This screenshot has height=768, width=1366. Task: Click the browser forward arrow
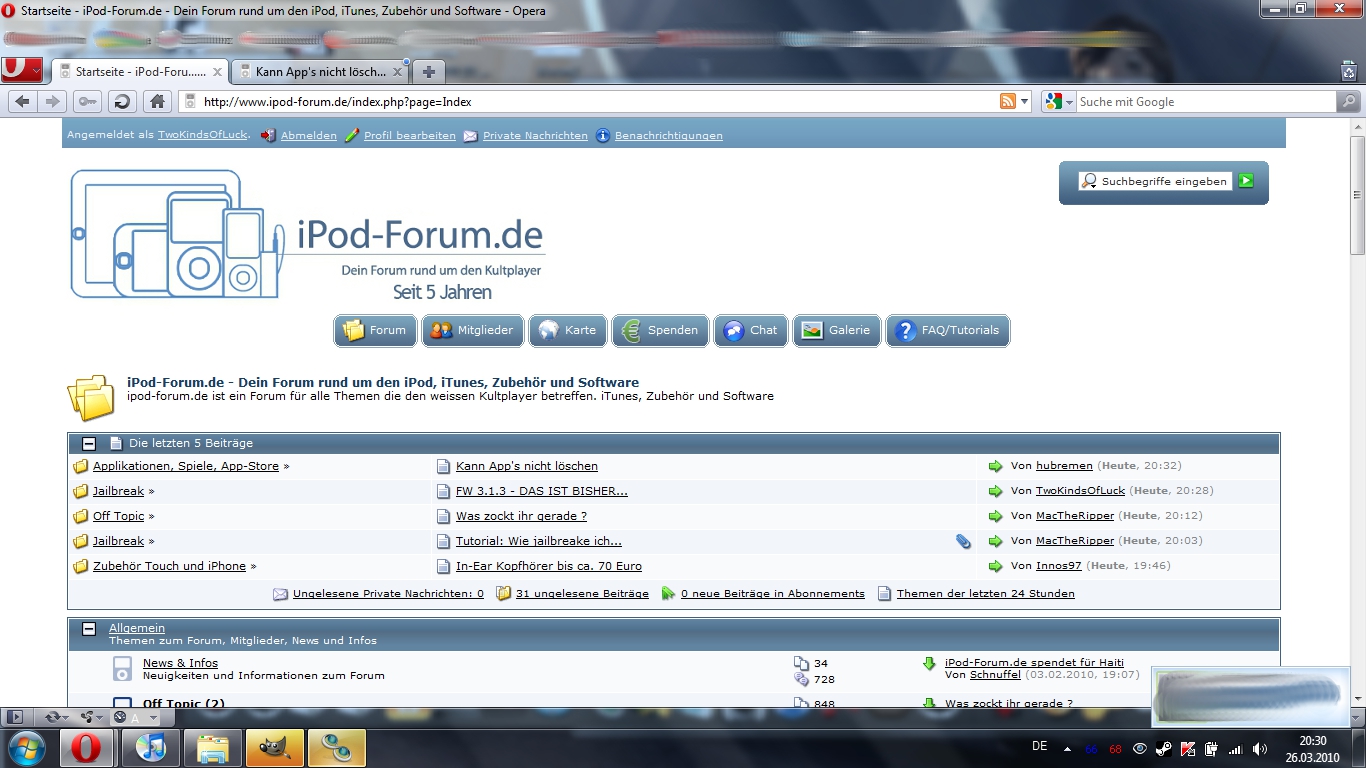(x=53, y=101)
